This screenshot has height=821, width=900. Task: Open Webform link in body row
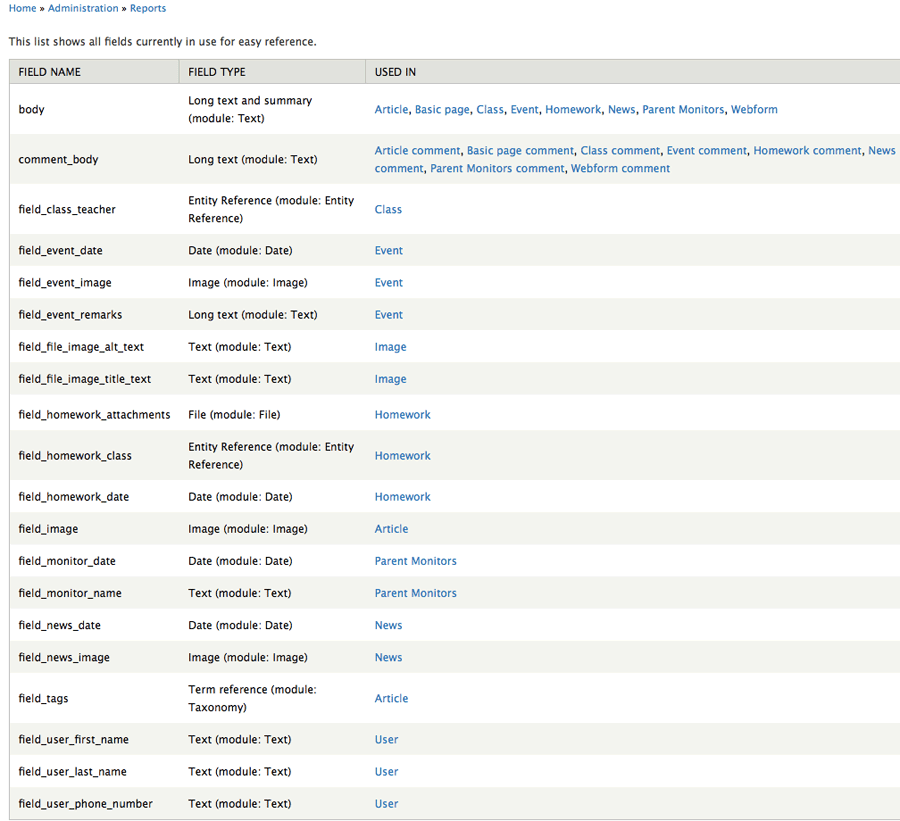(754, 109)
